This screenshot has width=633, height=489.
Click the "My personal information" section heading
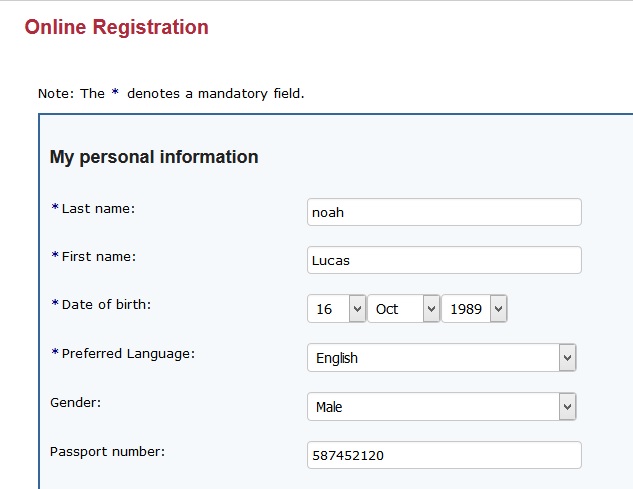click(x=154, y=157)
